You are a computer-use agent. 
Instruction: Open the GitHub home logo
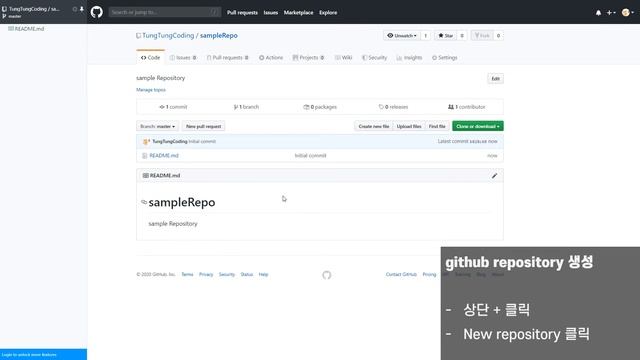[97, 12]
